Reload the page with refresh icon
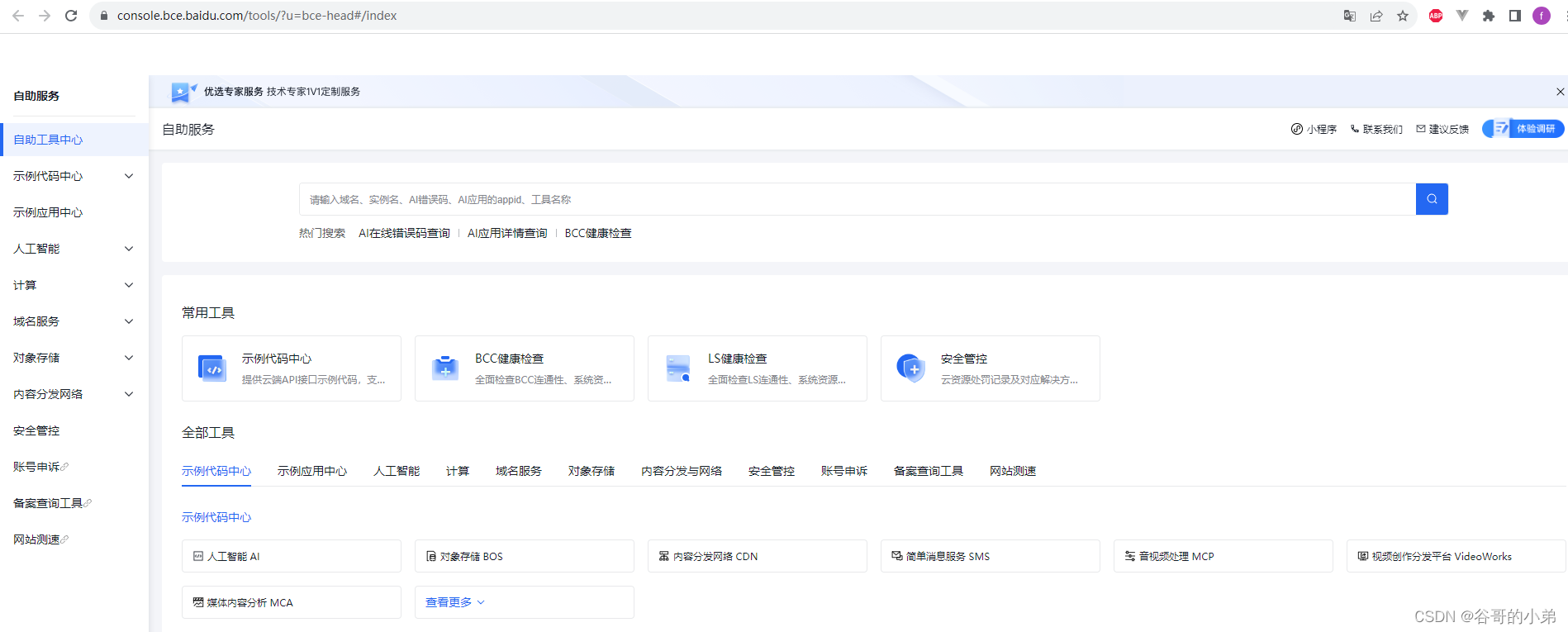The image size is (1568, 632). 71,16
